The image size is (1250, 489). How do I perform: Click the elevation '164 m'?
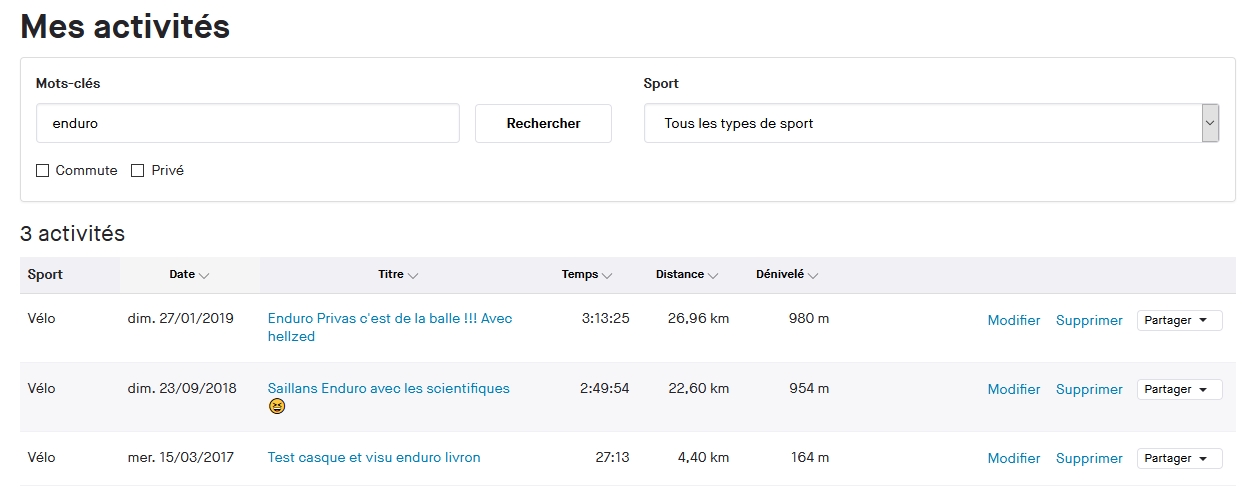[x=809, y=457]
